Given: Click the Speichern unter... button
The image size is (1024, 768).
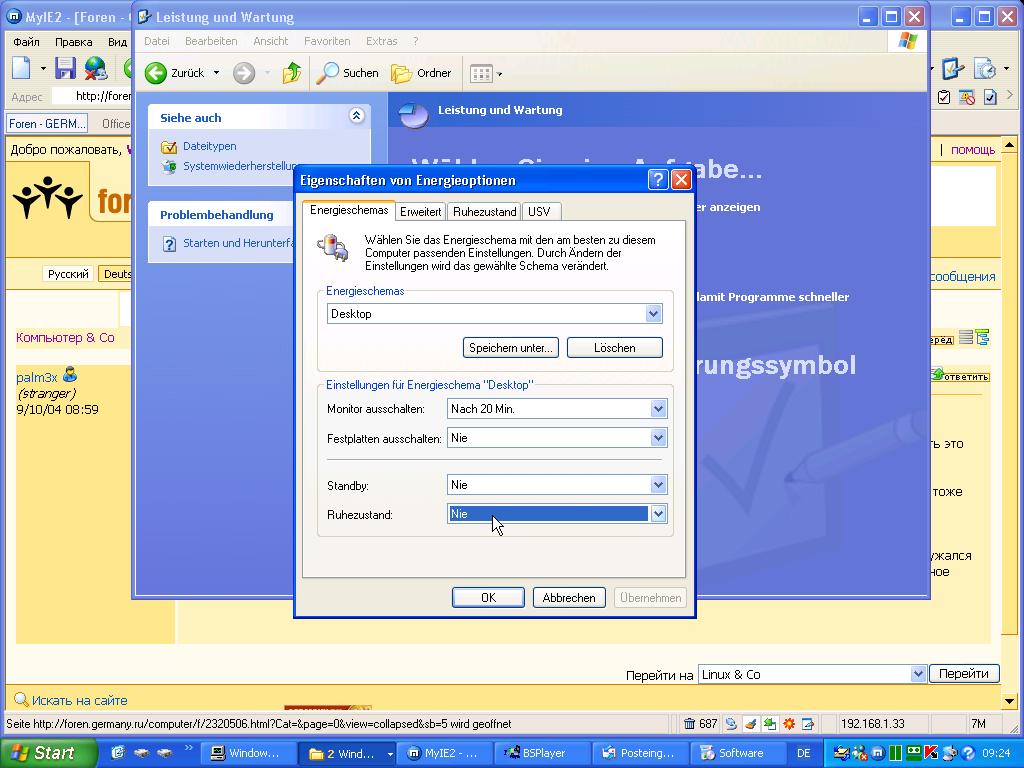Looking at the screenshot, I should [511, 348].
